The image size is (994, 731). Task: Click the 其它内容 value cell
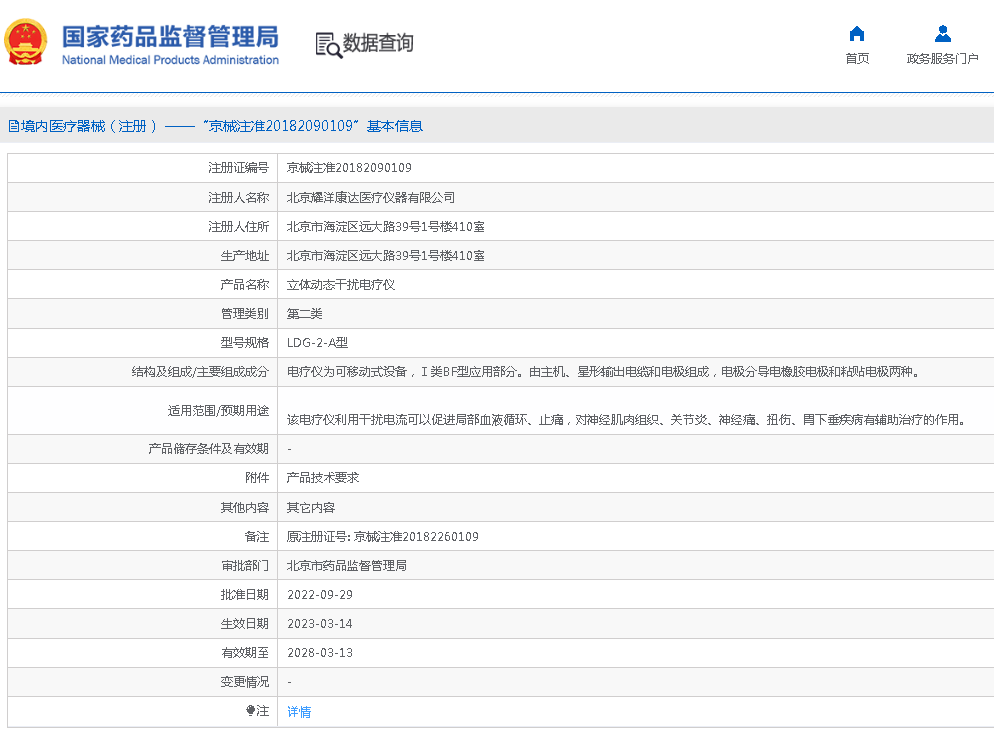click(x=311, y=508)
